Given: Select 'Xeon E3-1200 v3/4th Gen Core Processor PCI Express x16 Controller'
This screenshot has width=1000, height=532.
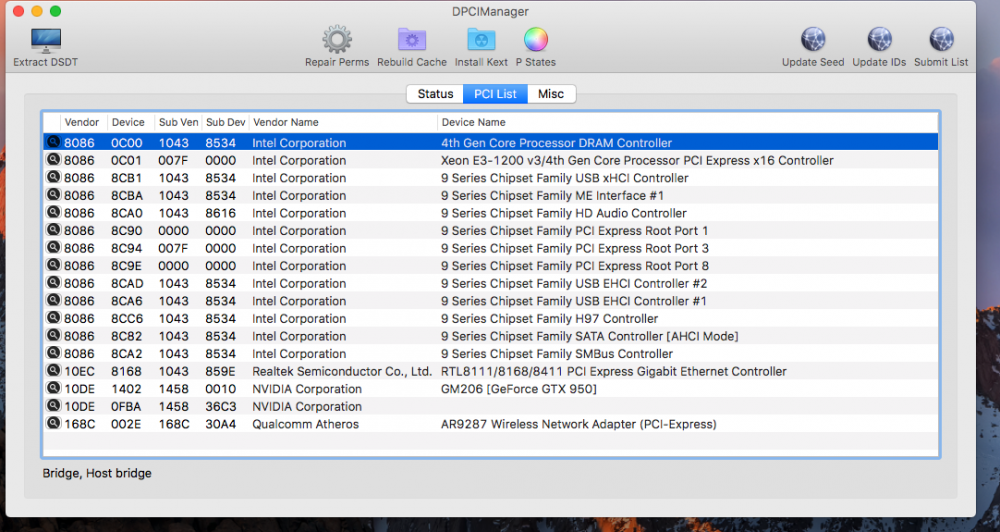Looking at the screenshot, I should (x=637, y=161).
